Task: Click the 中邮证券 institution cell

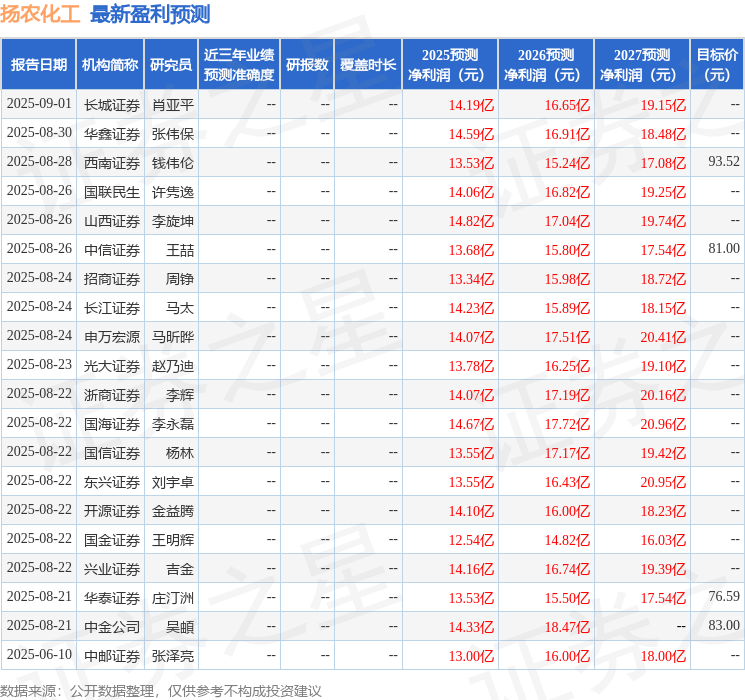Action: pos(112,656)
